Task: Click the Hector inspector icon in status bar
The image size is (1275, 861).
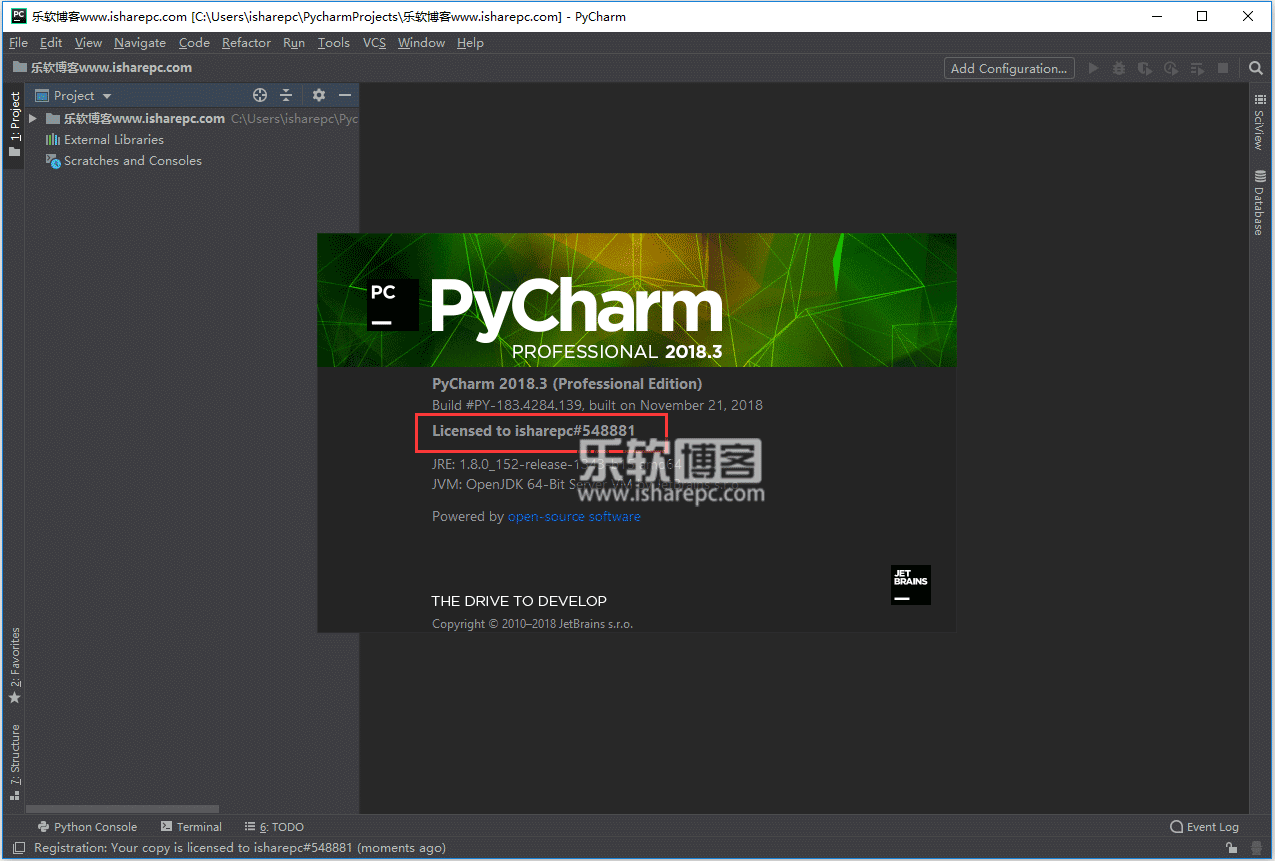Action: pos(1255,848)
